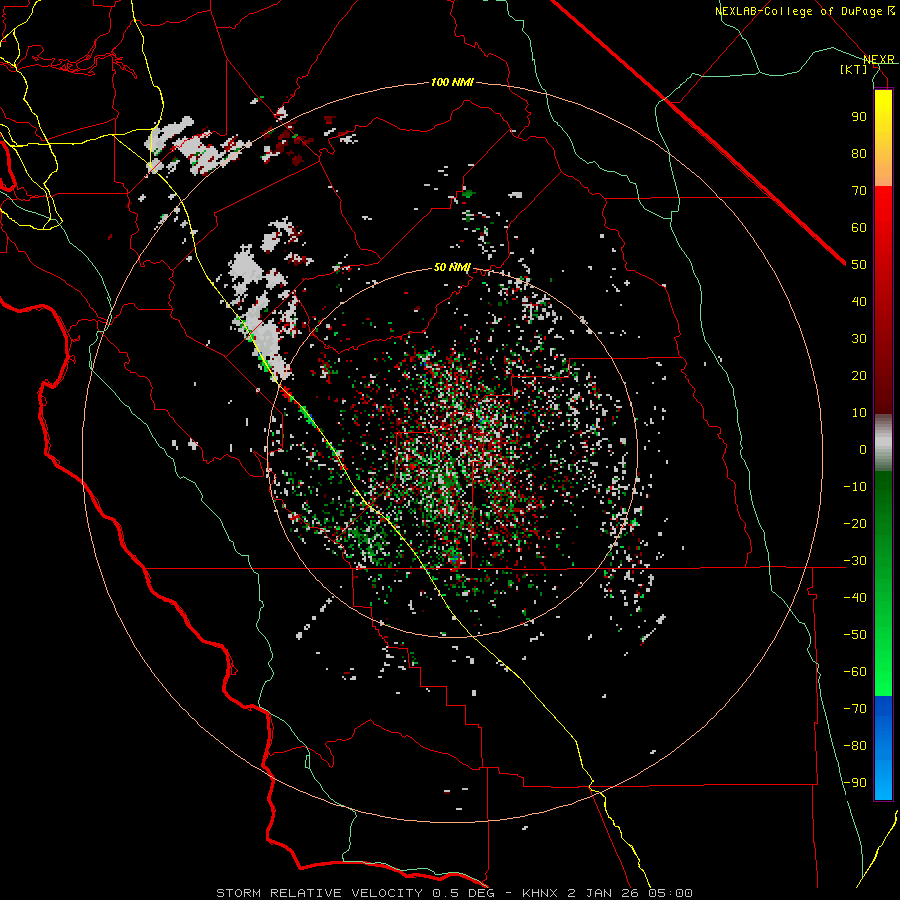This screenshot has width=900, height=900.
Task: Click the 30 value on the velocity scale
Action: (859, 339)
